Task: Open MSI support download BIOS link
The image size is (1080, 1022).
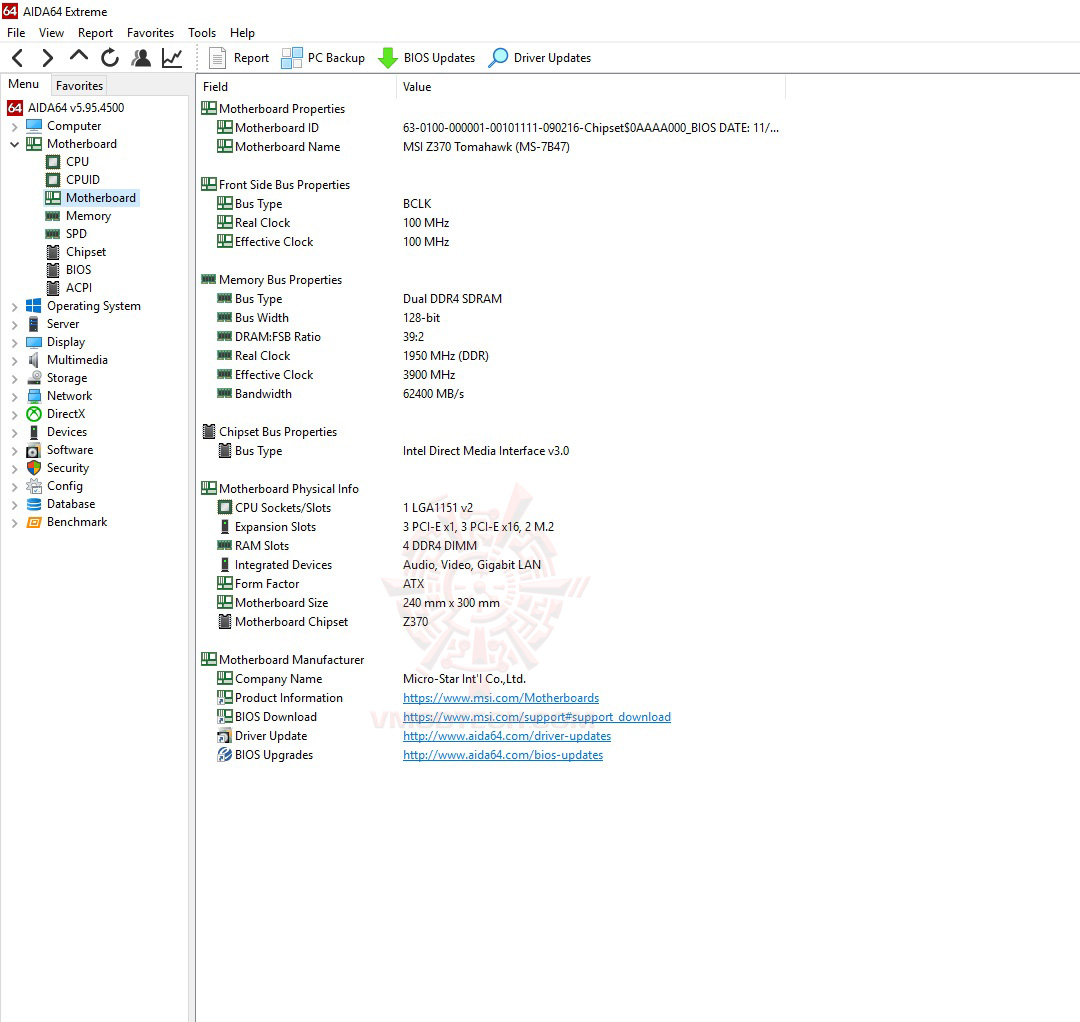Action: pyautogui.click(x=537, y=717)
